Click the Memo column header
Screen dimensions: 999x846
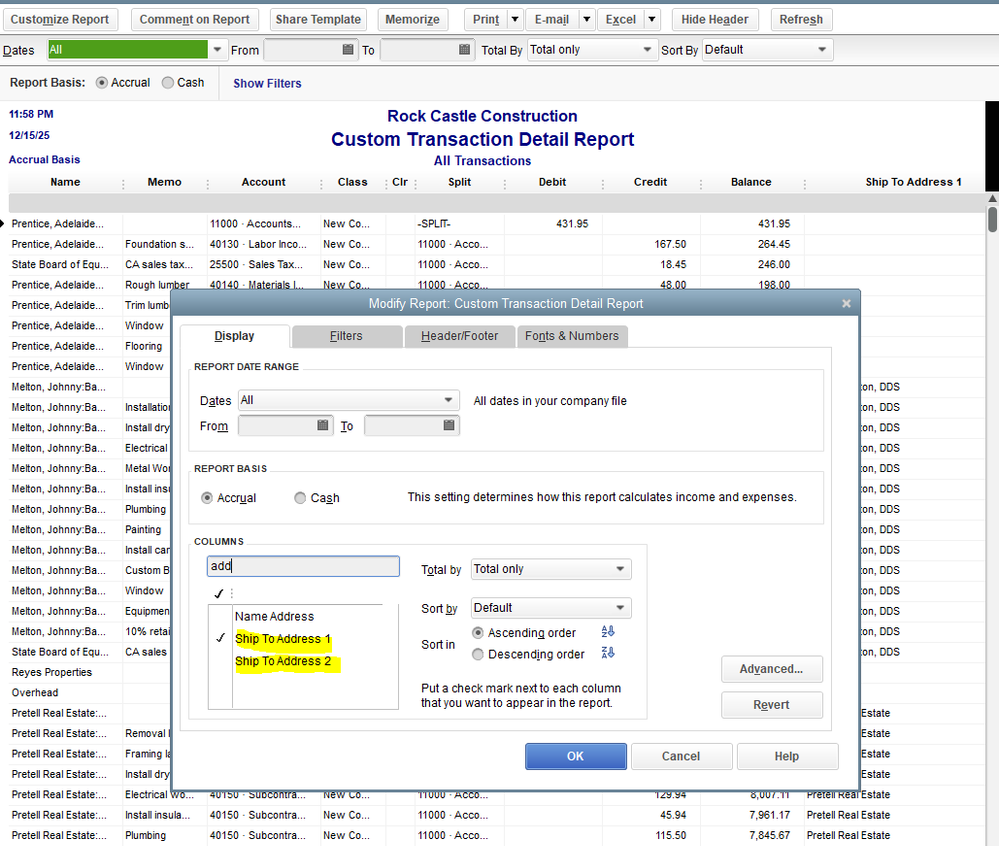[x=164, y=182]
